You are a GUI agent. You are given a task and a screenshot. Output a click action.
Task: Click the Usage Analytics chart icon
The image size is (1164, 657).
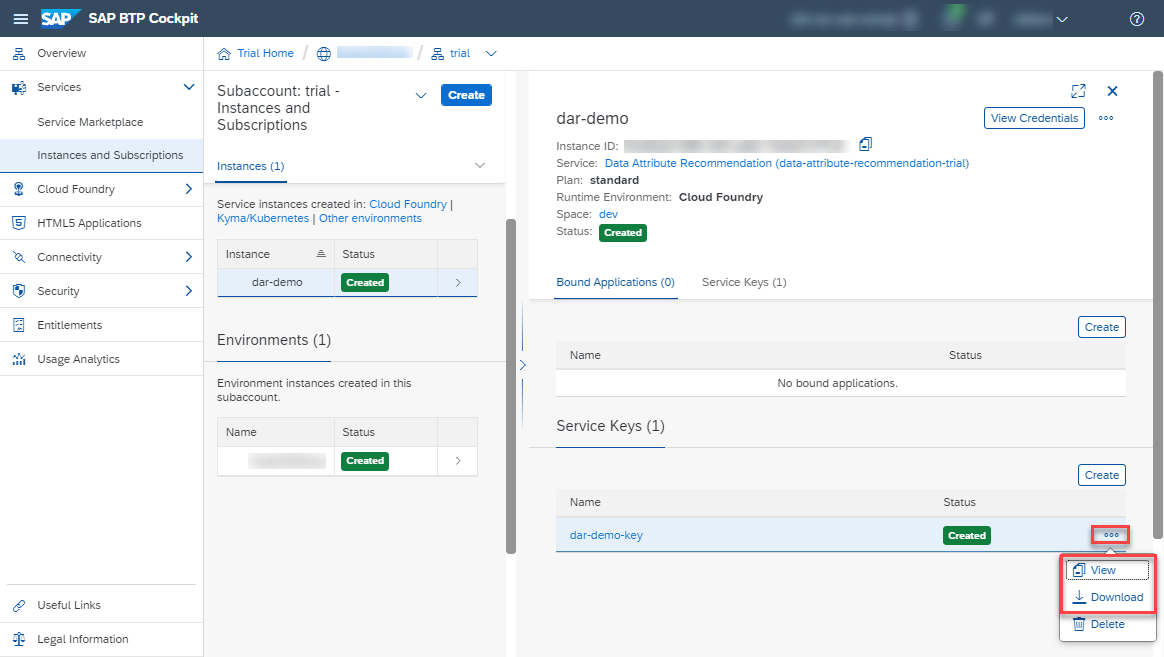point(19,359)
